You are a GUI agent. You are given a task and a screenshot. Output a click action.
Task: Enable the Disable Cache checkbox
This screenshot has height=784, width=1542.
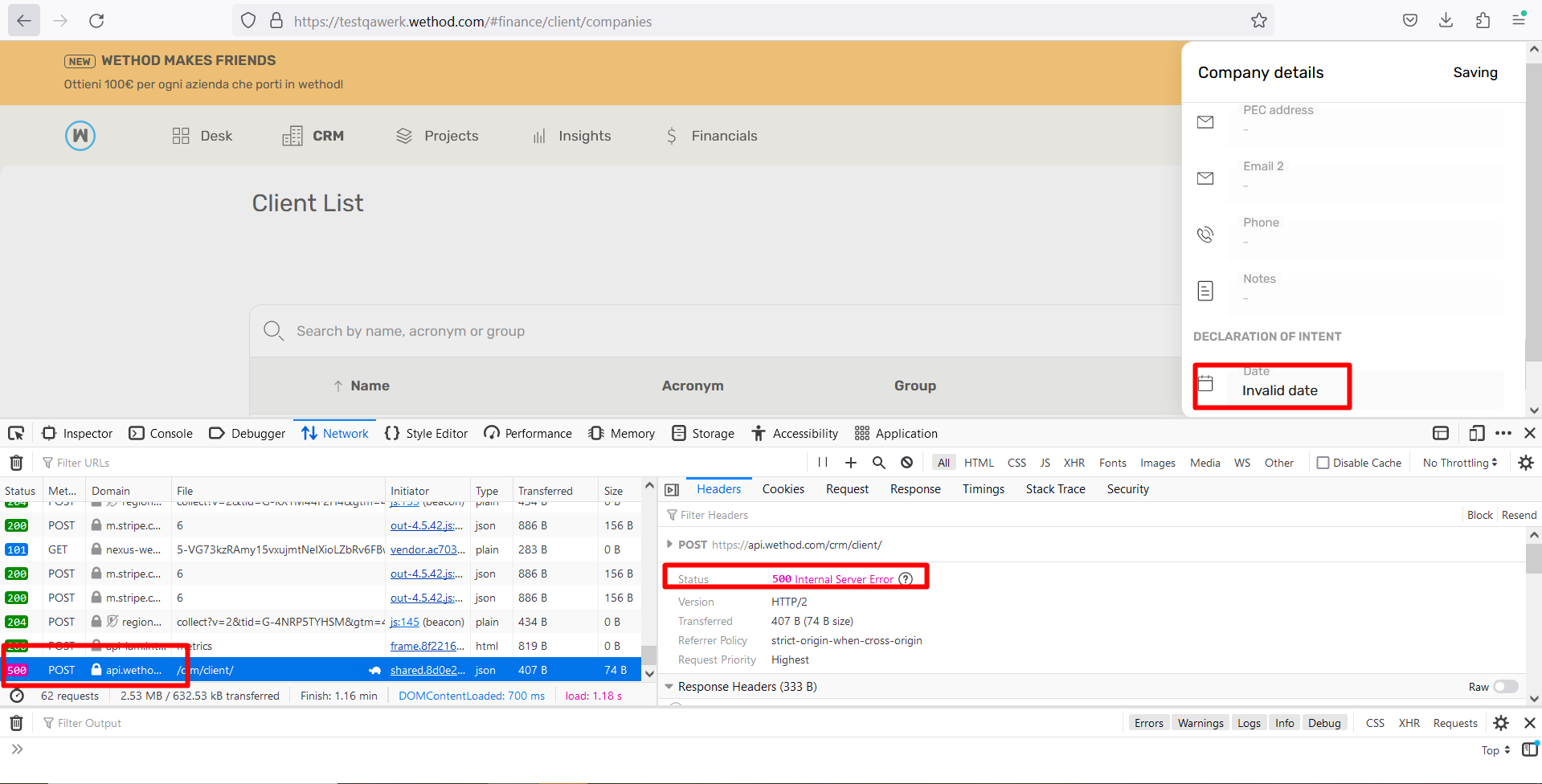[x=1323, y=463]
